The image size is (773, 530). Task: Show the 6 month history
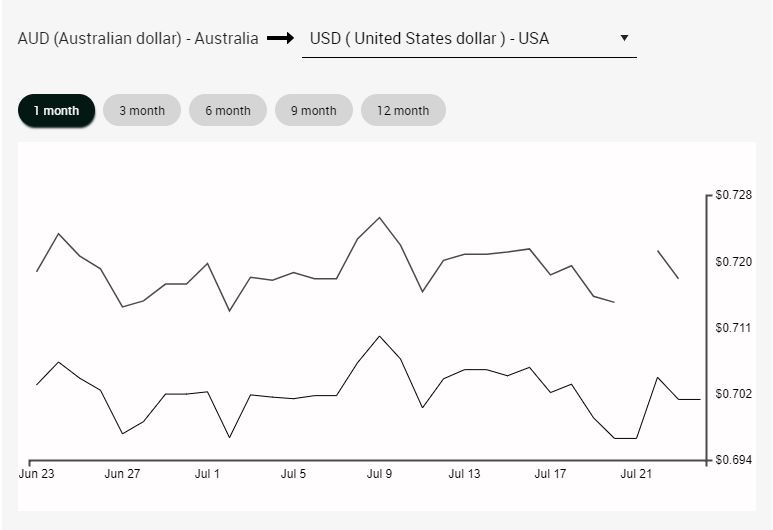[228, 111]
